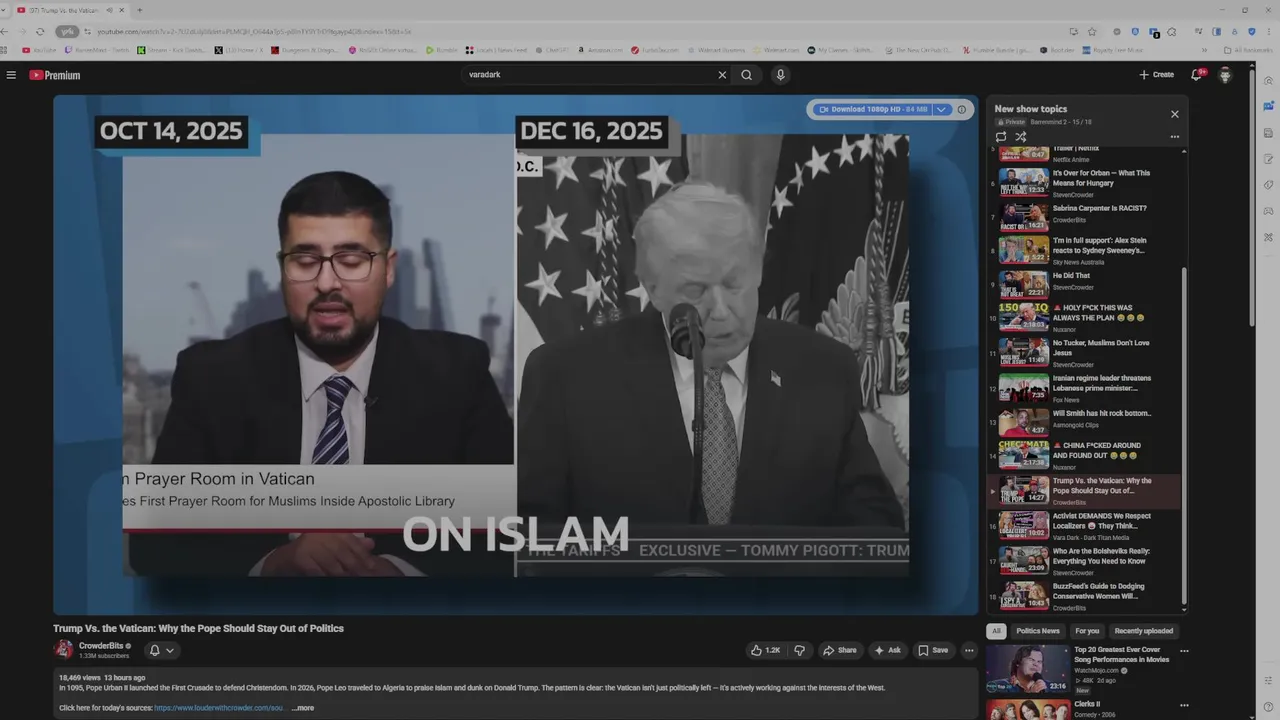The image size is (1280, 720).
Task: Play 'BuzzFeed's Guide to Dodging Conservative Women'
Action: tap(1085, 597)
